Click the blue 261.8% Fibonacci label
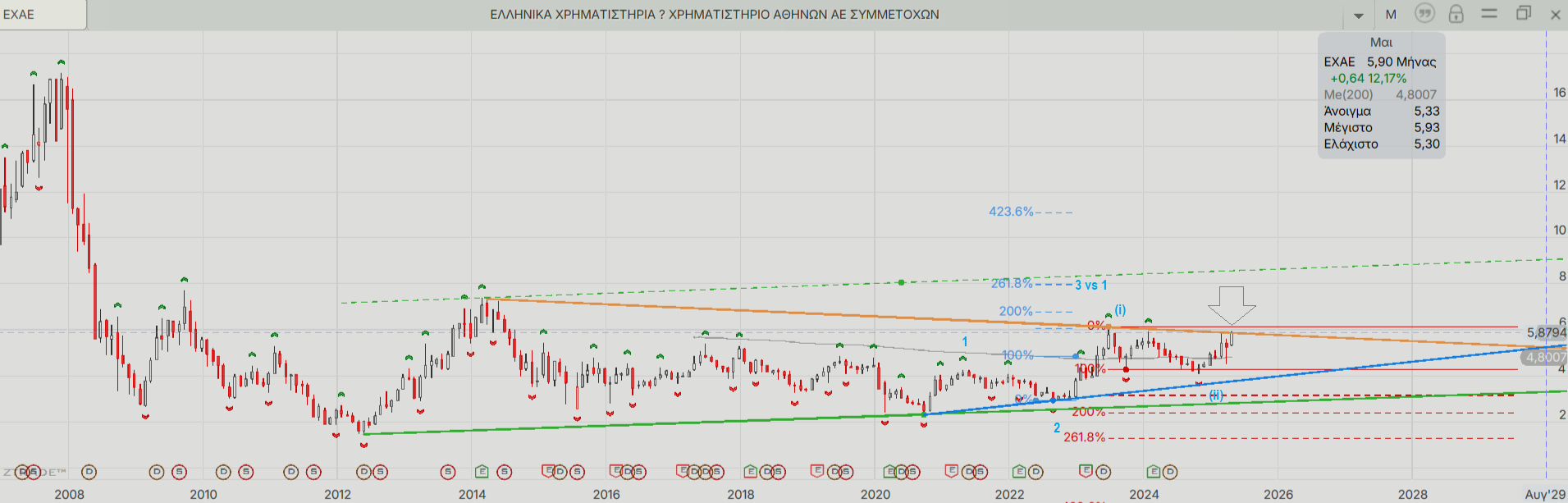The height and width of the screenshot is (503, 1568). [x=1012, y=284]
